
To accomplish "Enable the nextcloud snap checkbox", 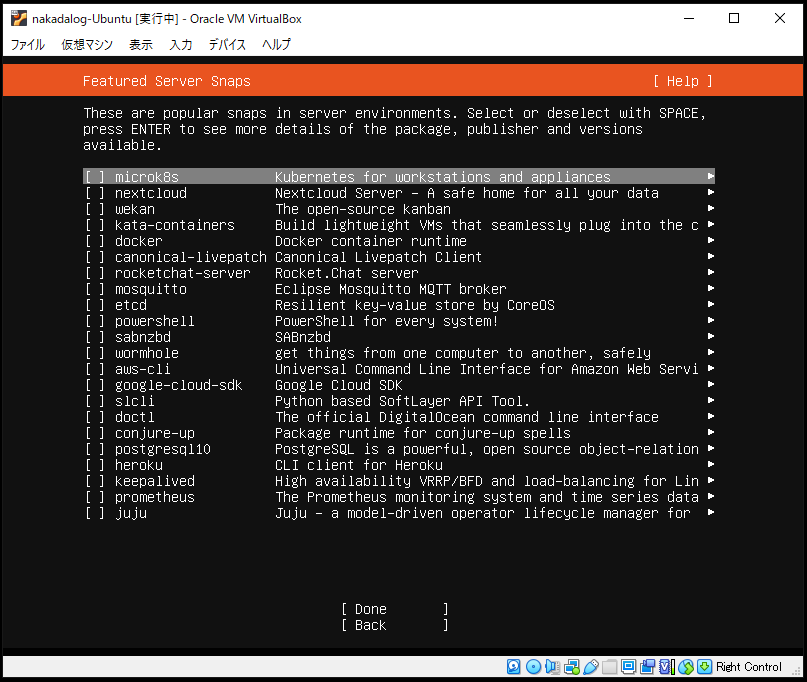I will (95, 193).
